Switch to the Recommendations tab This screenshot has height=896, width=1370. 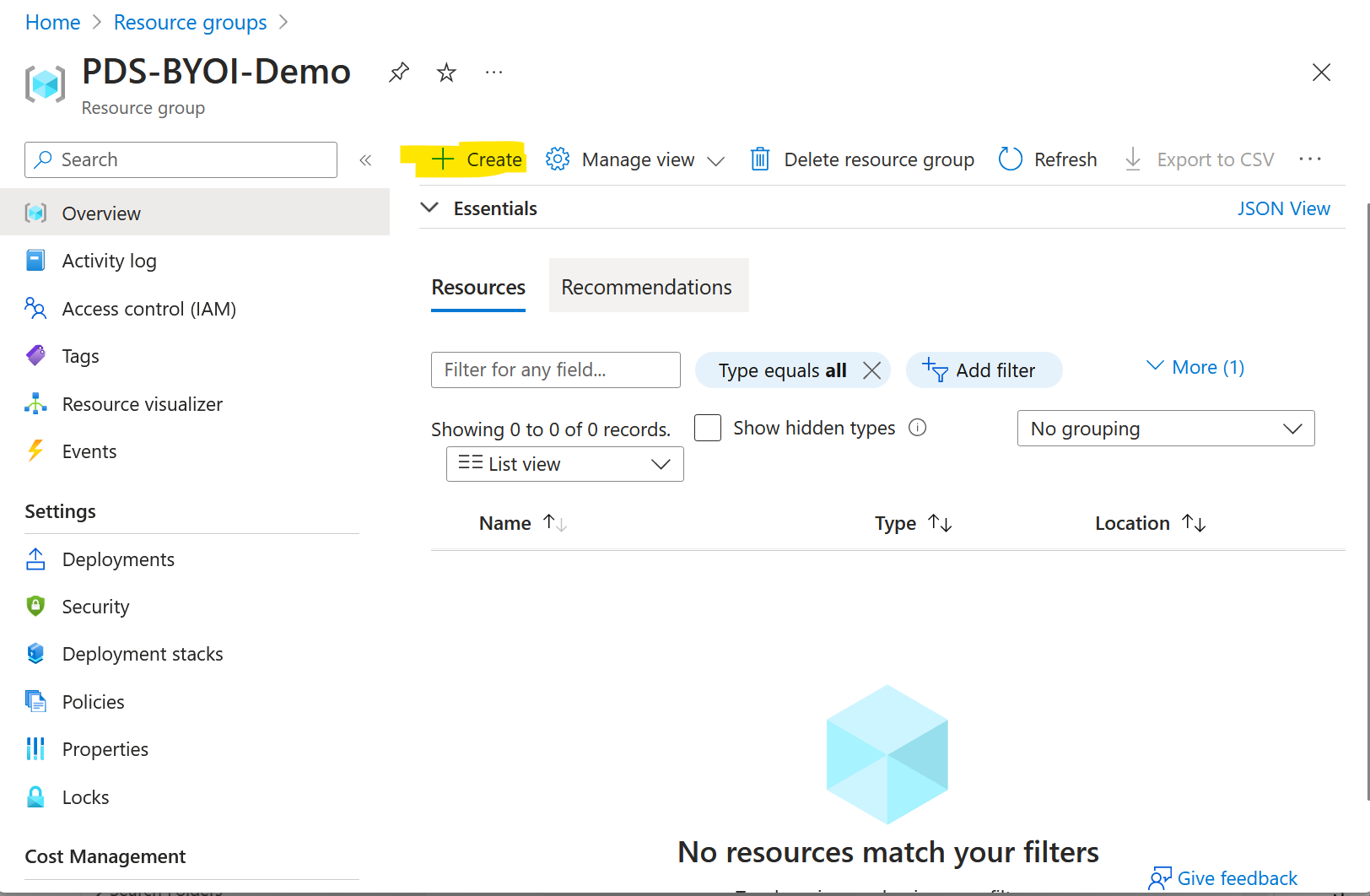[648, 286]
